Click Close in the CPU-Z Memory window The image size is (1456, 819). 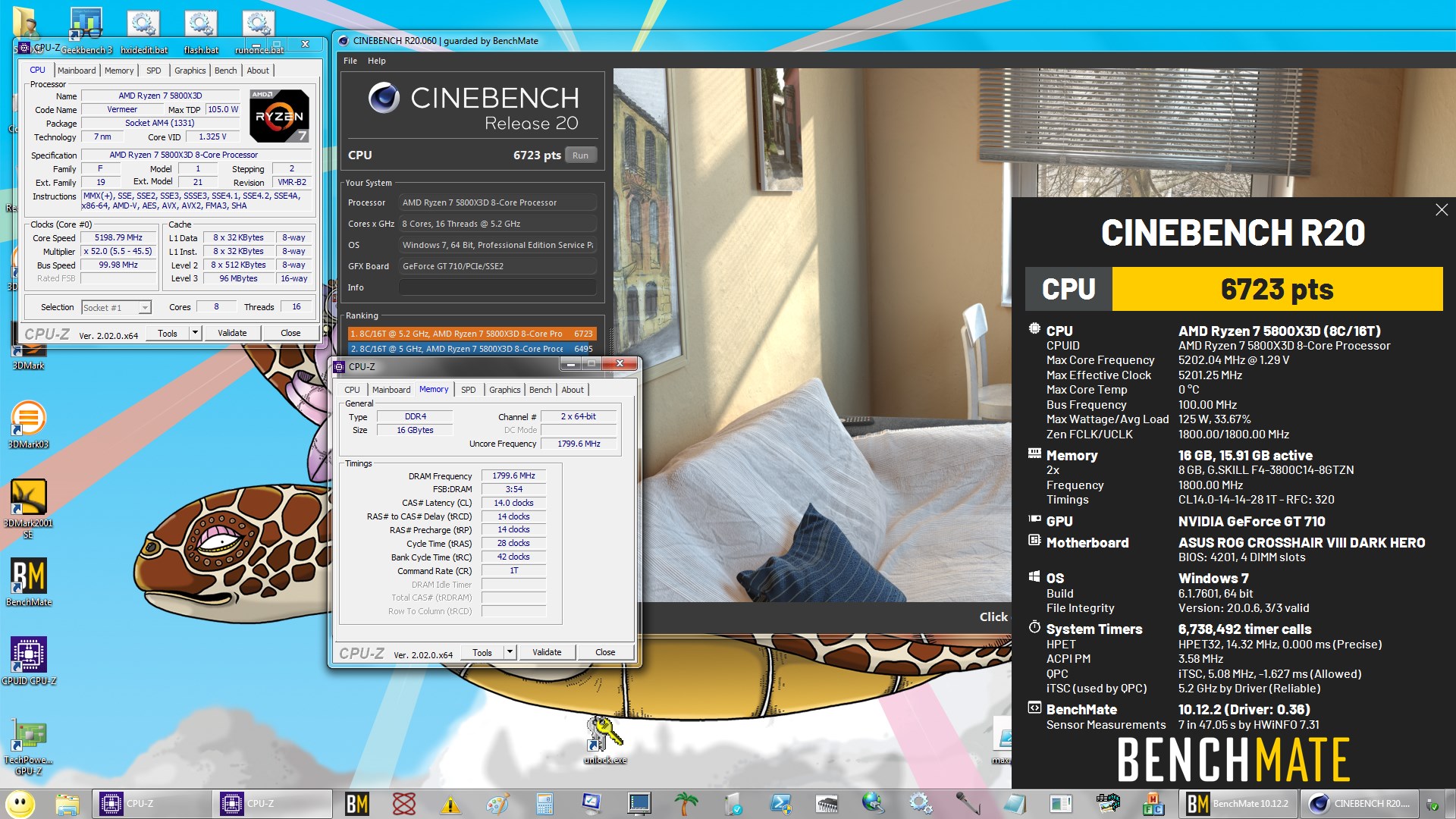point(605,652)
